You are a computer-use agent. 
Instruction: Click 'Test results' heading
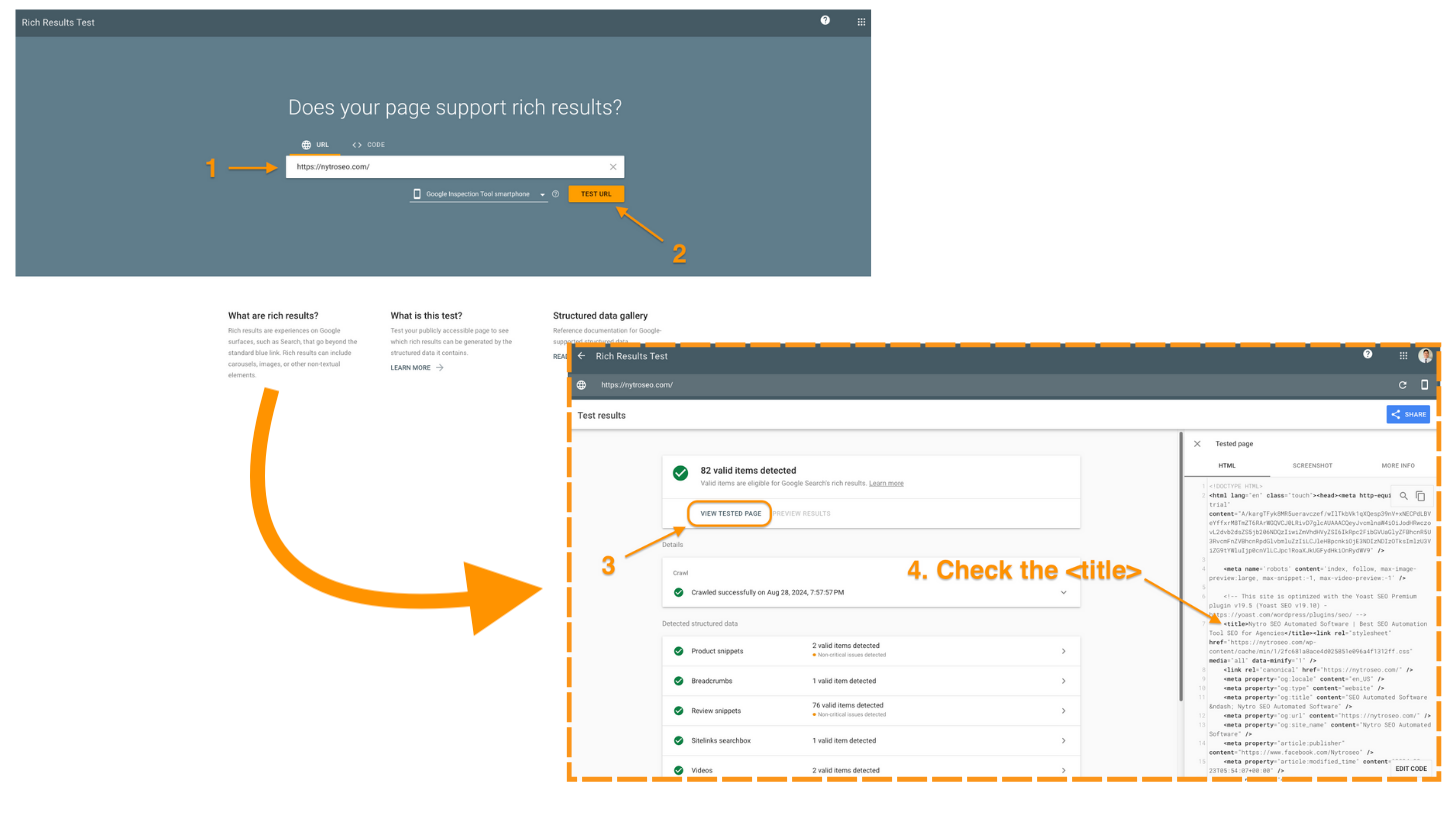[x=602, y=414]
